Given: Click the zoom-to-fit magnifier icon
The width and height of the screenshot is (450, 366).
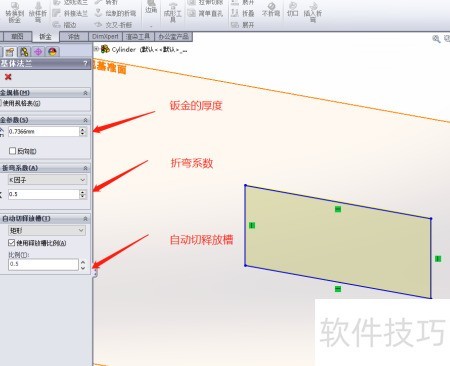Looking at the screenshot, I should [436, 39].
